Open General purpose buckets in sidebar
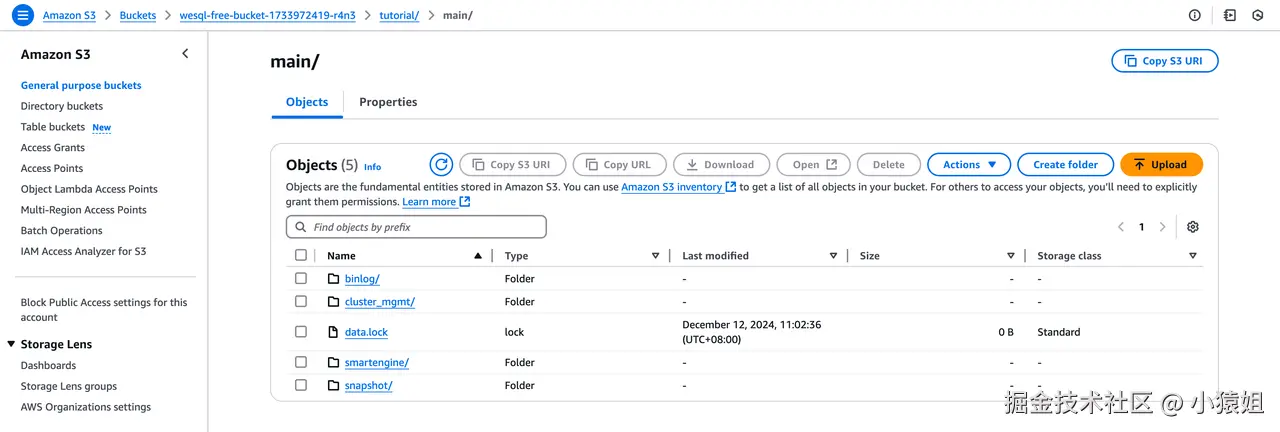 tap(81, 85)
